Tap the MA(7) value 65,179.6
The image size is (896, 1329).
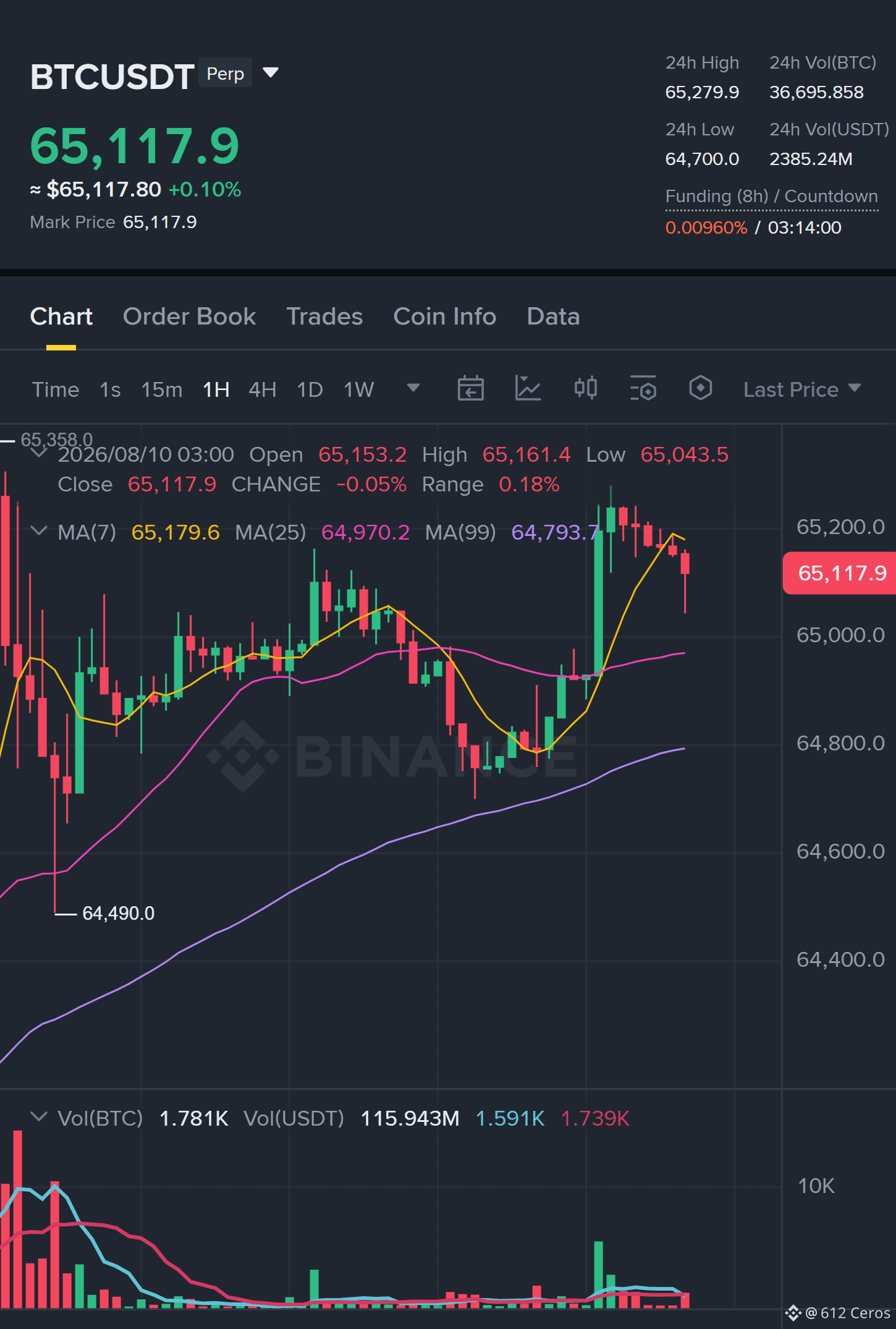175,532
